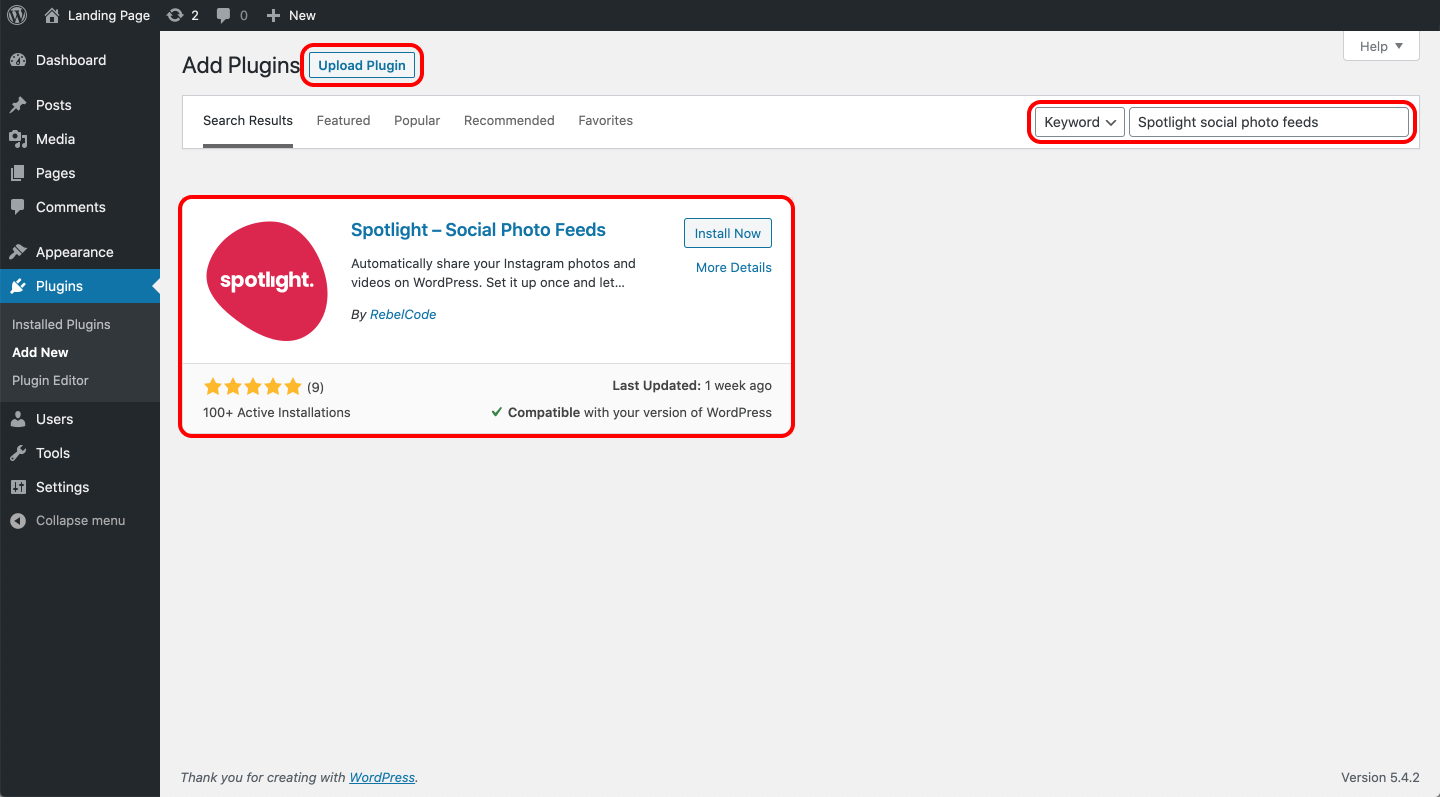The height and width of the screenshot is (797, 1440).
Task: Open the Spotlight – Social Photo Feeds title
Action: click(478, 230)
